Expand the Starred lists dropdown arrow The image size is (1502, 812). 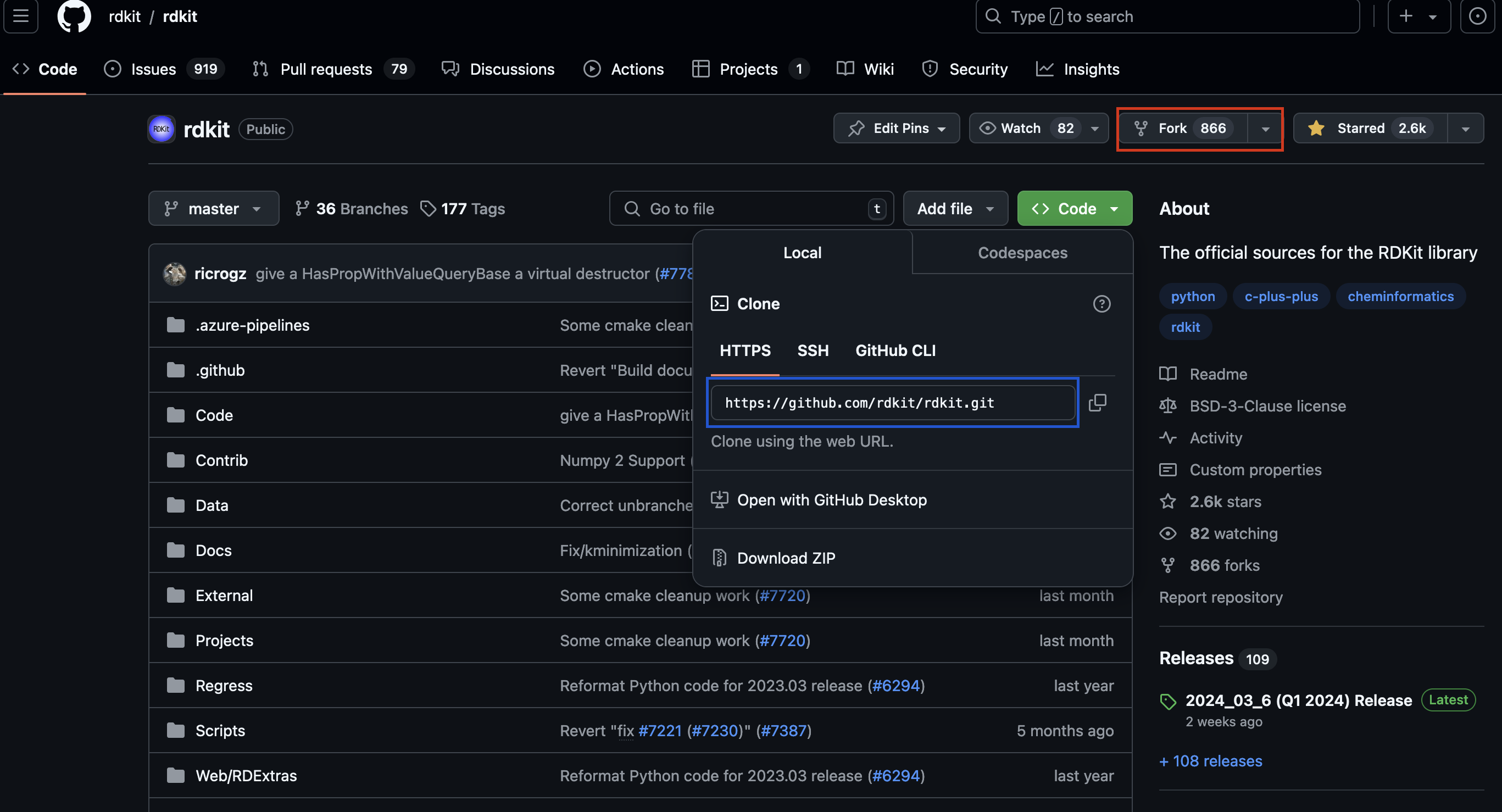(1465, 128)
